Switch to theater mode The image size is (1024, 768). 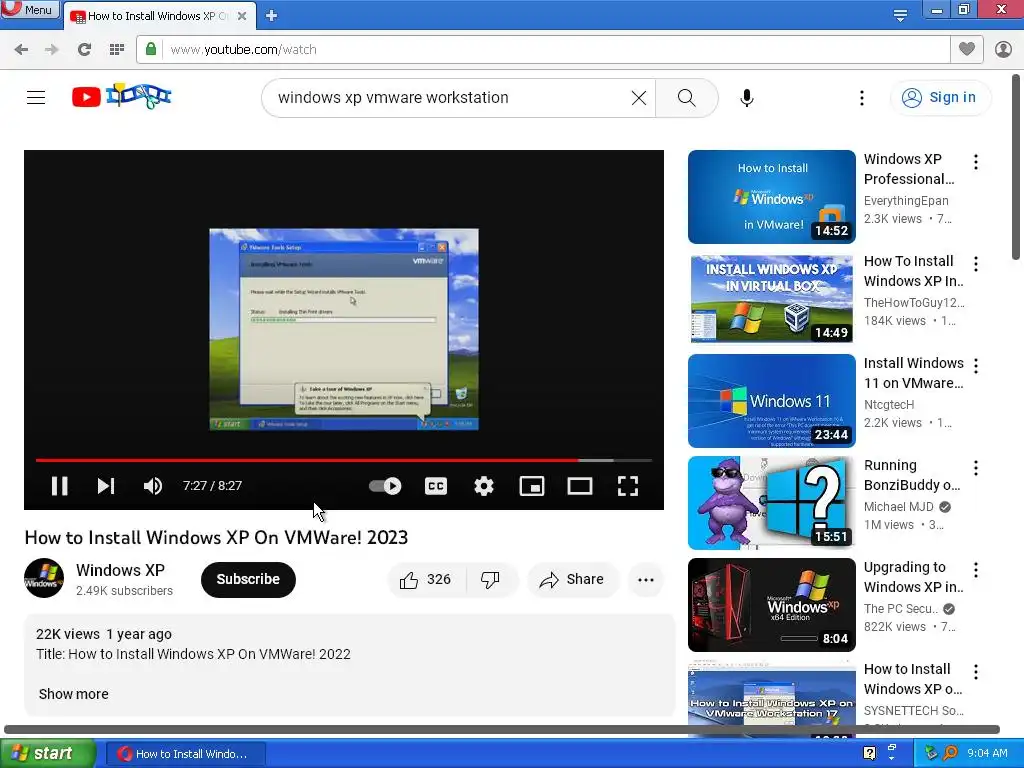(x=580, y=486)
